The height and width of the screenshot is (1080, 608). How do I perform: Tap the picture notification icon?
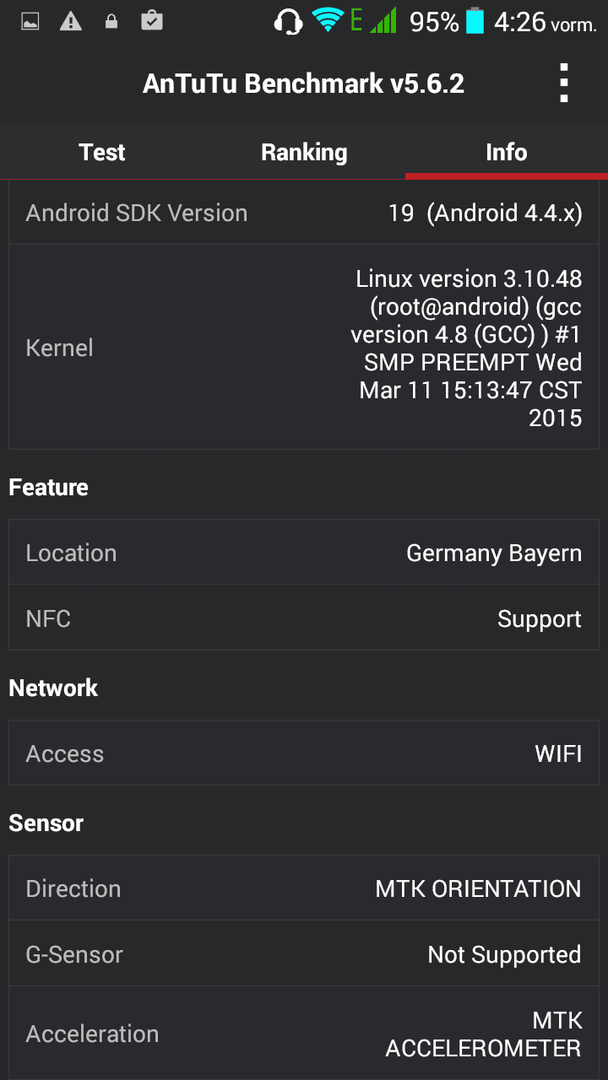[x=30, y=22]
